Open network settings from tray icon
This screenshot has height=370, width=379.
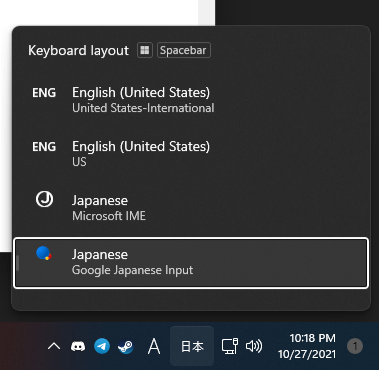click(x=230, y=346)
